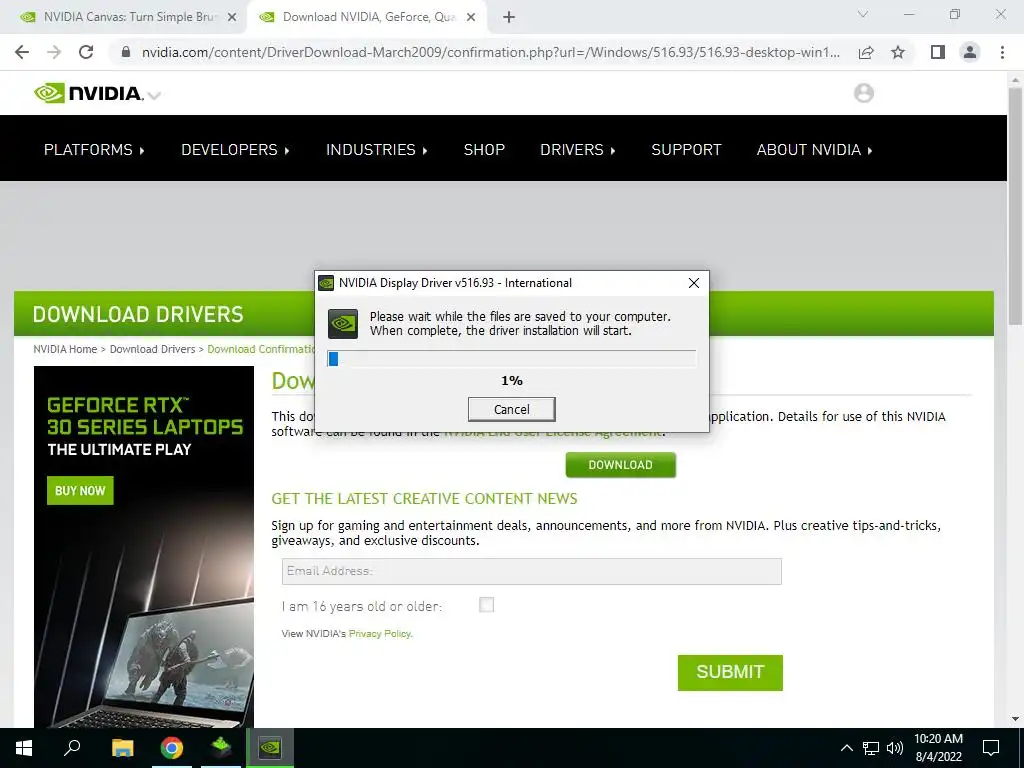The height and width of the screenshot is (768, 1024).
Task: Switch to the NVIDIA Canvas tab
Action: 124,18
